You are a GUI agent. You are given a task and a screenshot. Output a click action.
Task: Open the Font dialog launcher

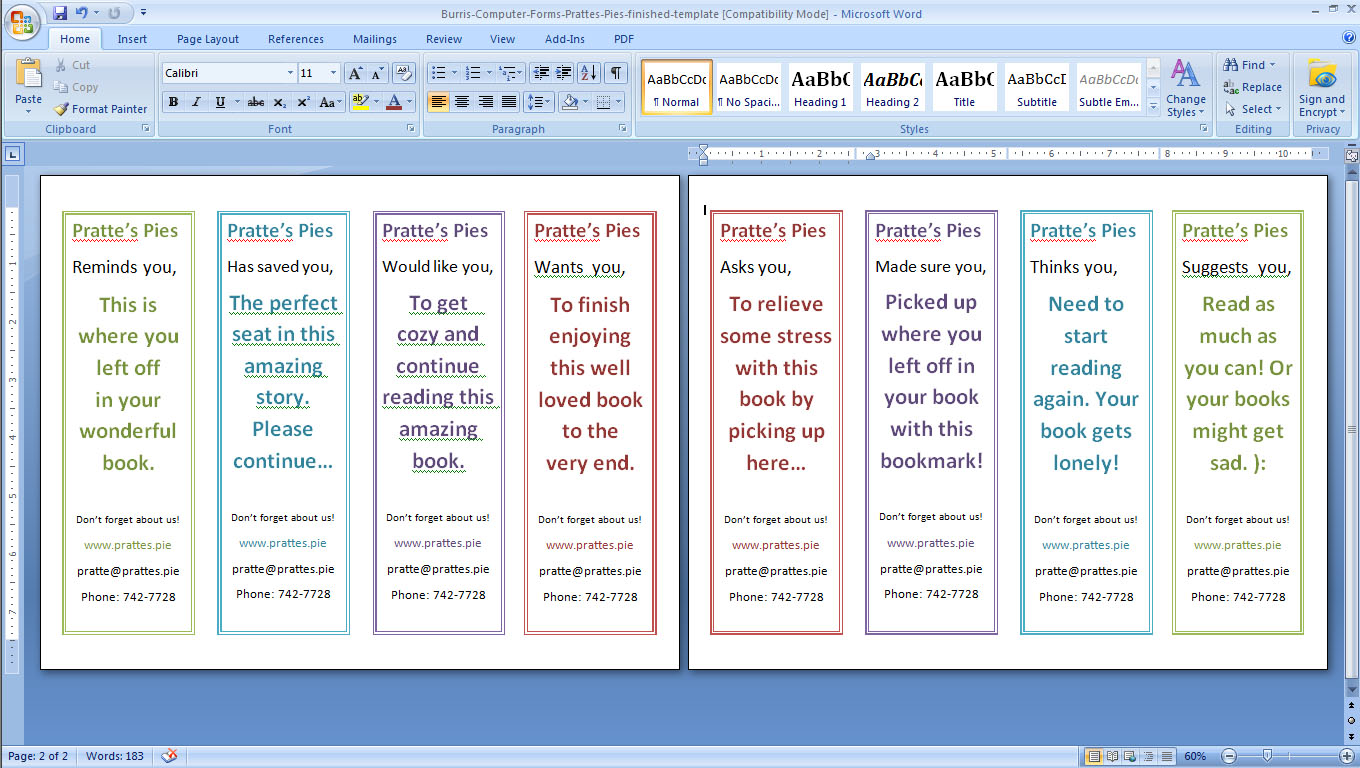coord(410,129)
